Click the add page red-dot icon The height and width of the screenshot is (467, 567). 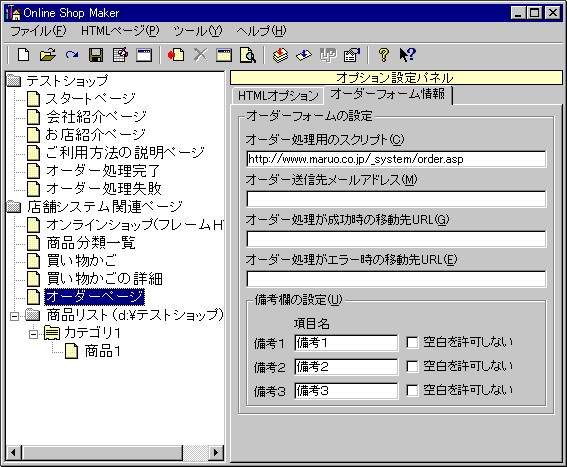(x=176, y=55)
